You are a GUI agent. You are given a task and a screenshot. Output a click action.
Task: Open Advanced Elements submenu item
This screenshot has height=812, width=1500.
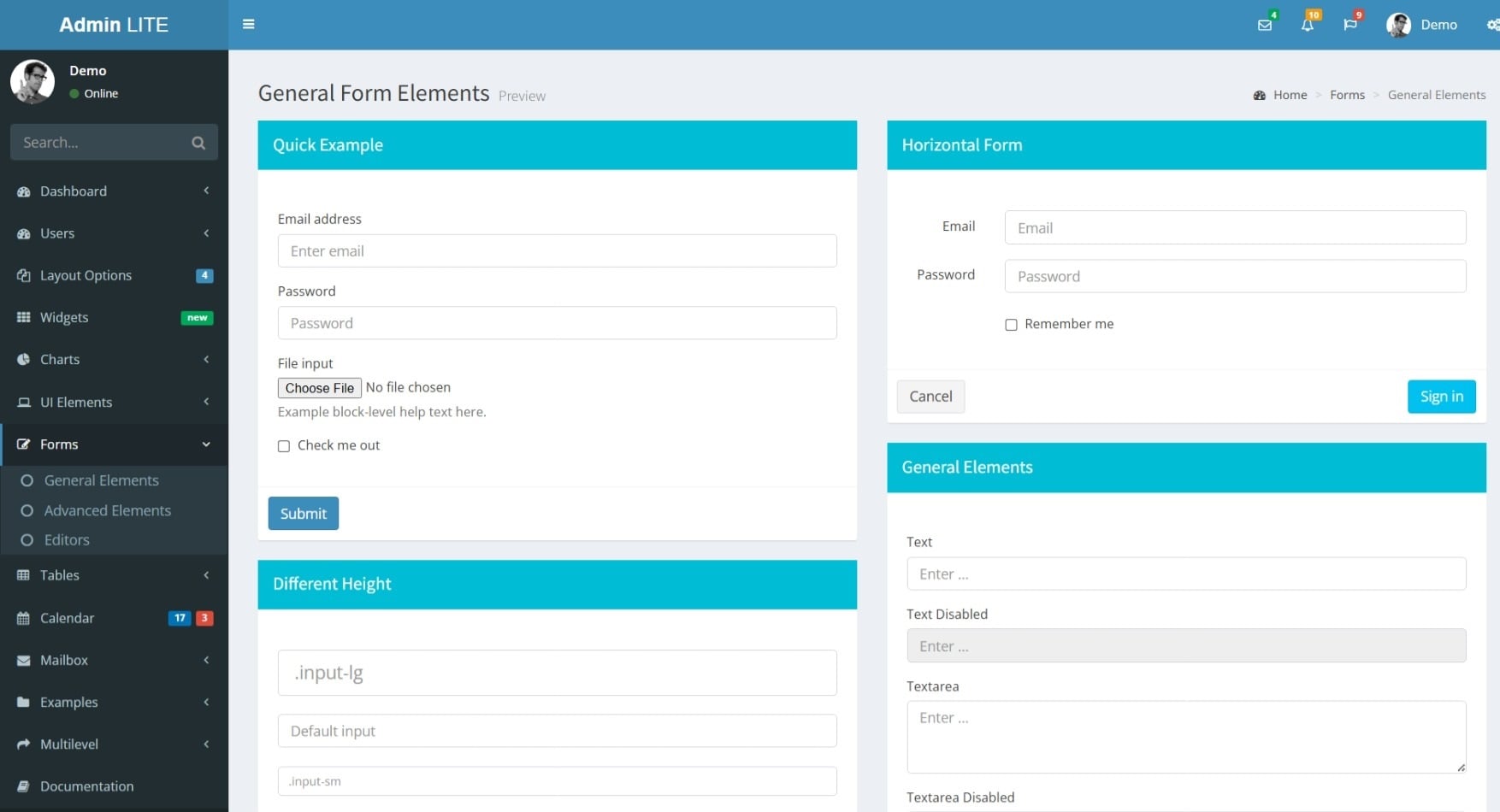[x=107, y=510]
